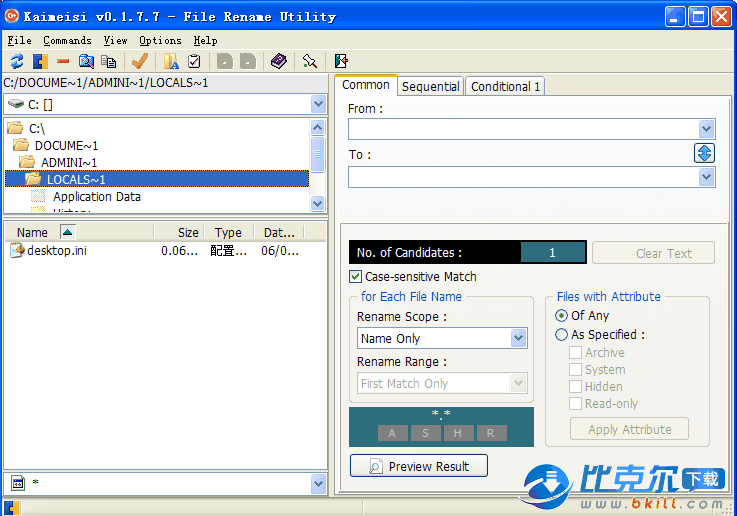The height and width of the screenshot is (516, 737).
Task: Select the As Specified radio button
Action: [x=561, y=335]
